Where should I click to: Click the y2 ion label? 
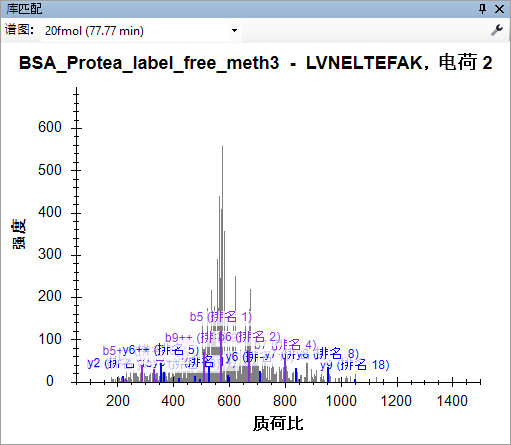tap(94, 363)
